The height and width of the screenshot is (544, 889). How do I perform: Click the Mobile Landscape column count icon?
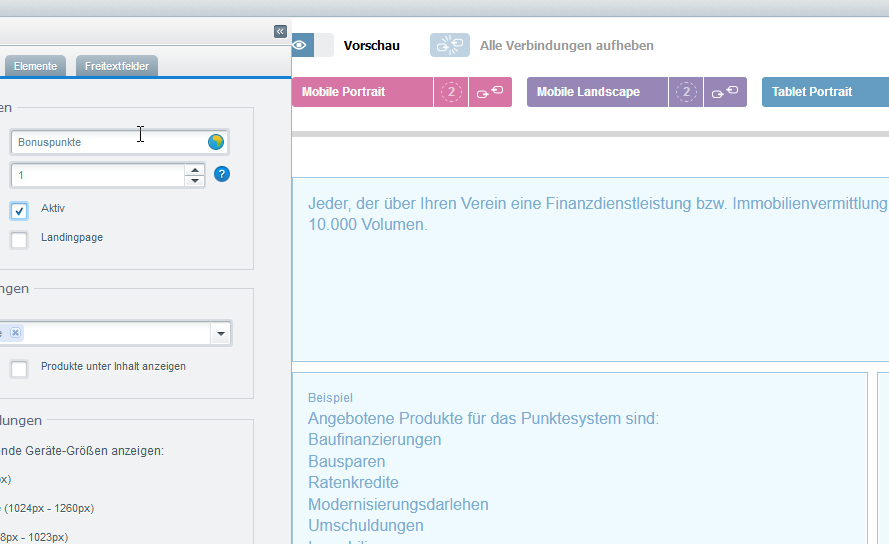click(686, 92)
